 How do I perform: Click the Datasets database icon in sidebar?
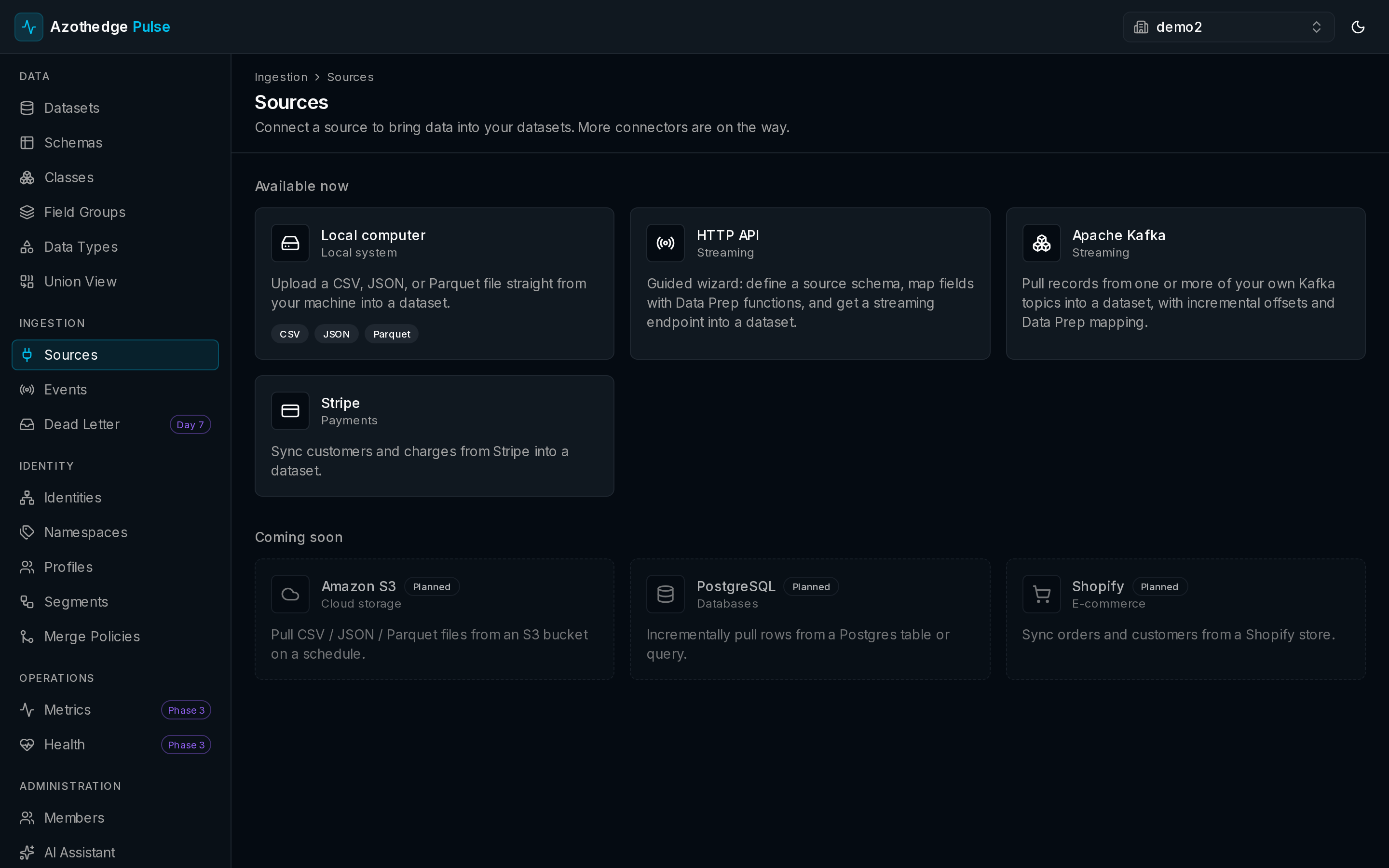point(27,108)
